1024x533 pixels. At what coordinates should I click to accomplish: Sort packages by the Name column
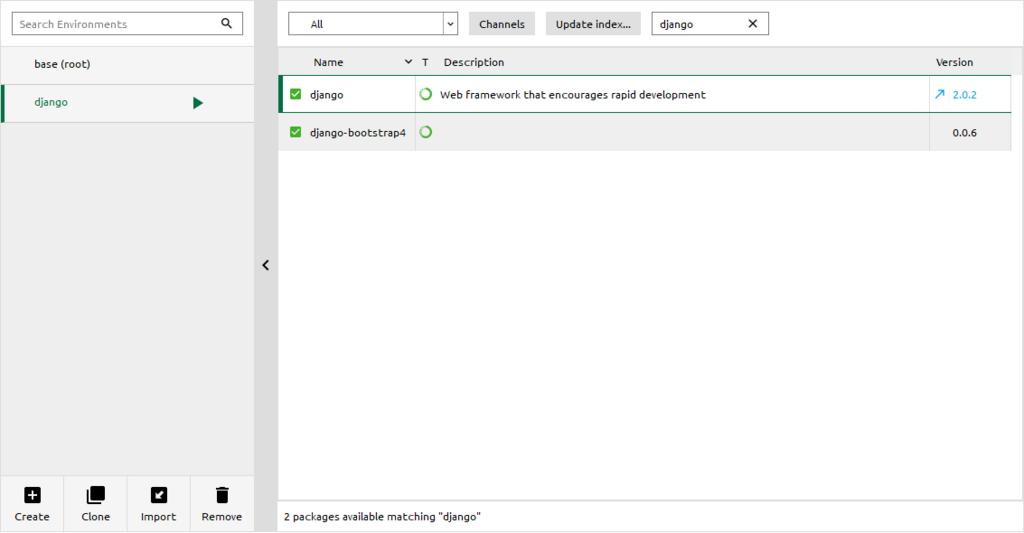[x=328, y=62]
